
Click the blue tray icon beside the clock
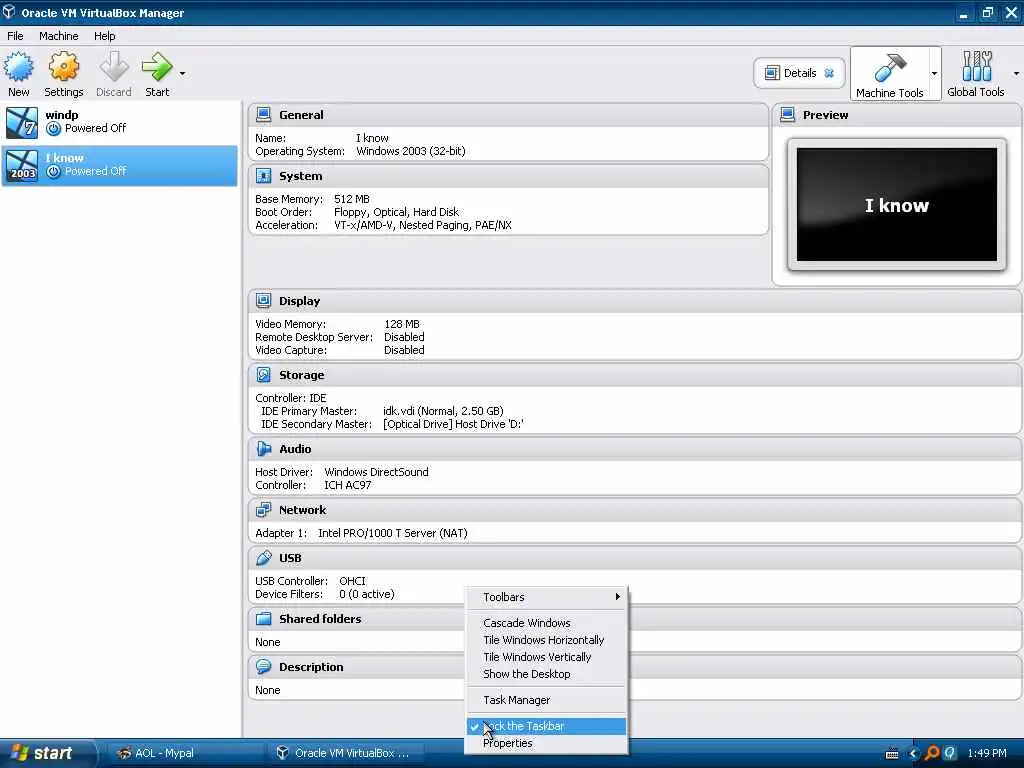pyautogui.click(x=950, y=754)
